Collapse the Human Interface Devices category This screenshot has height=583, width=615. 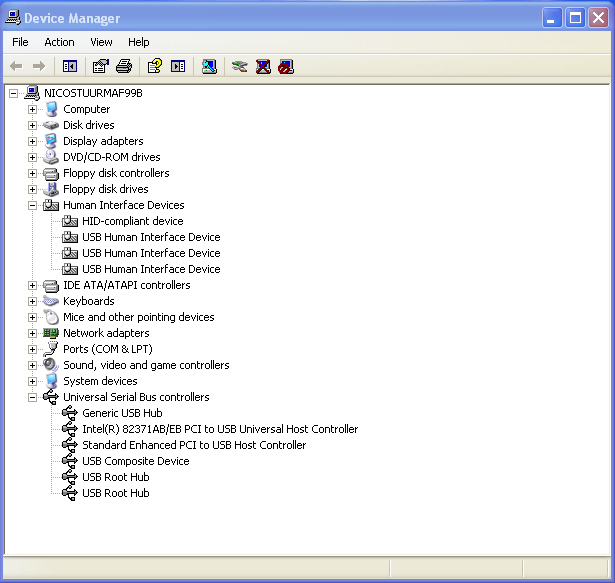click(x=33, y=206)
